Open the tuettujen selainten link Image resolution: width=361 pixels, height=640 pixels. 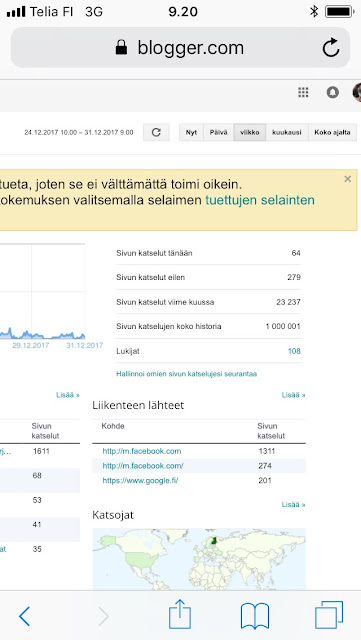pos(260,200)
